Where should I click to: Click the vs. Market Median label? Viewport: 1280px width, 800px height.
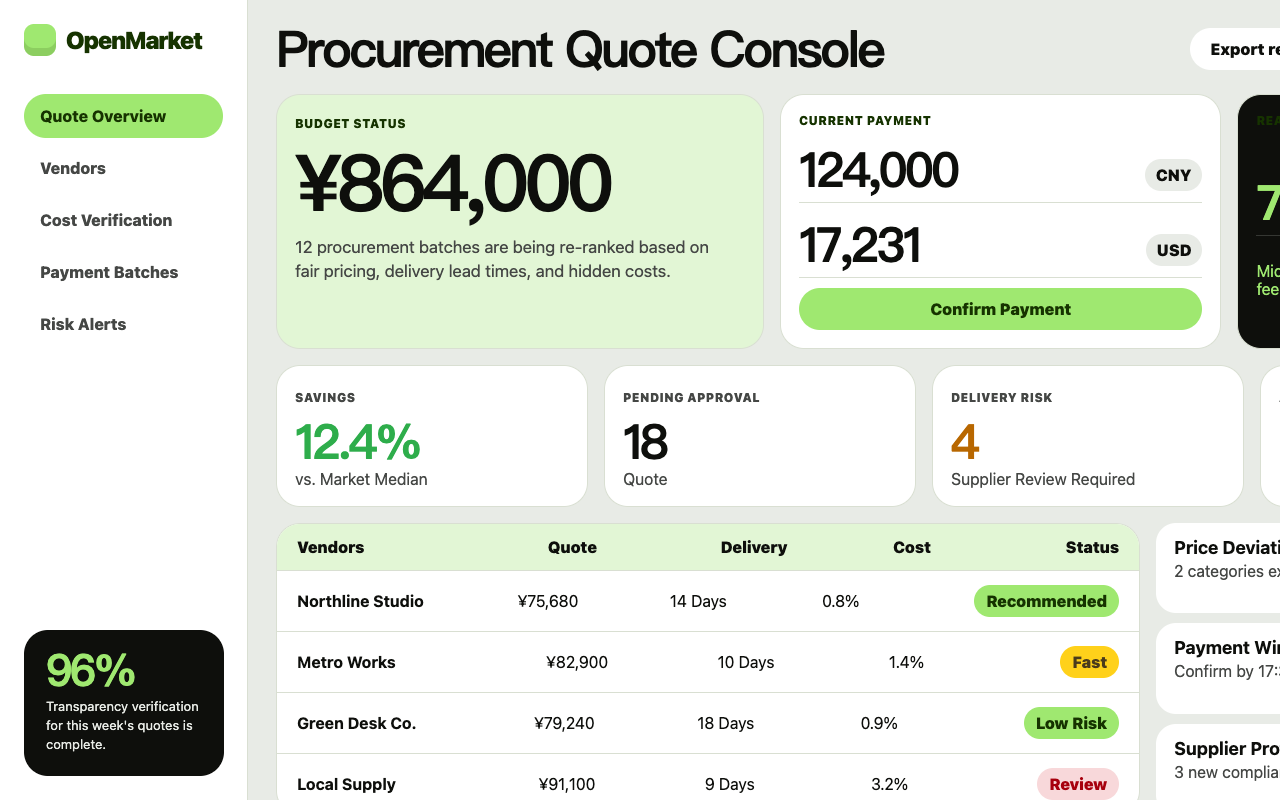pos(361,479)
